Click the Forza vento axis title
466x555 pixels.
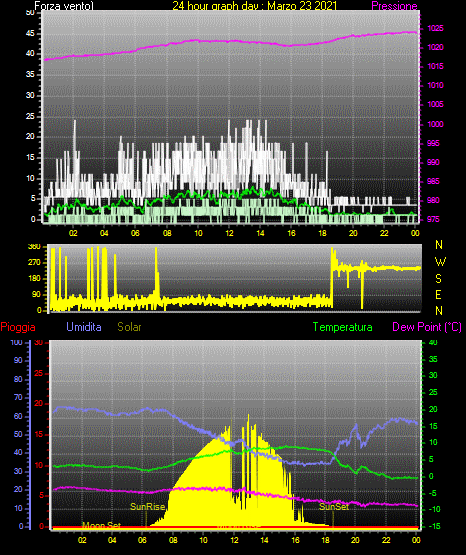[x=64, y=6]
